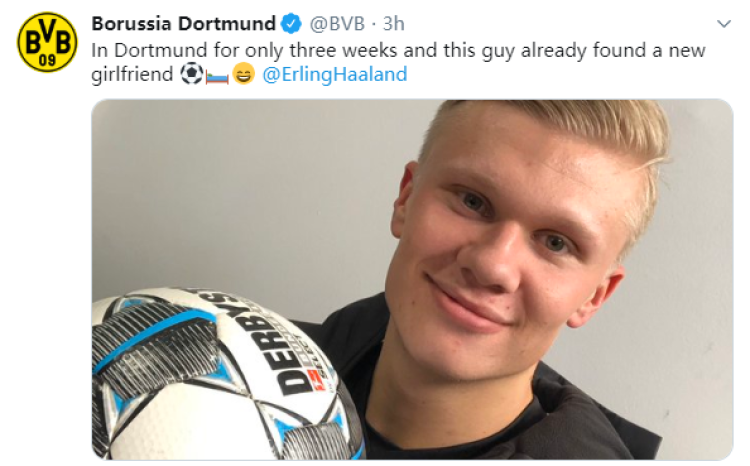The image size is (750, 466).
Task: Open the attached tweet photo
Action: pyautogui.click(x=412, y=280)
